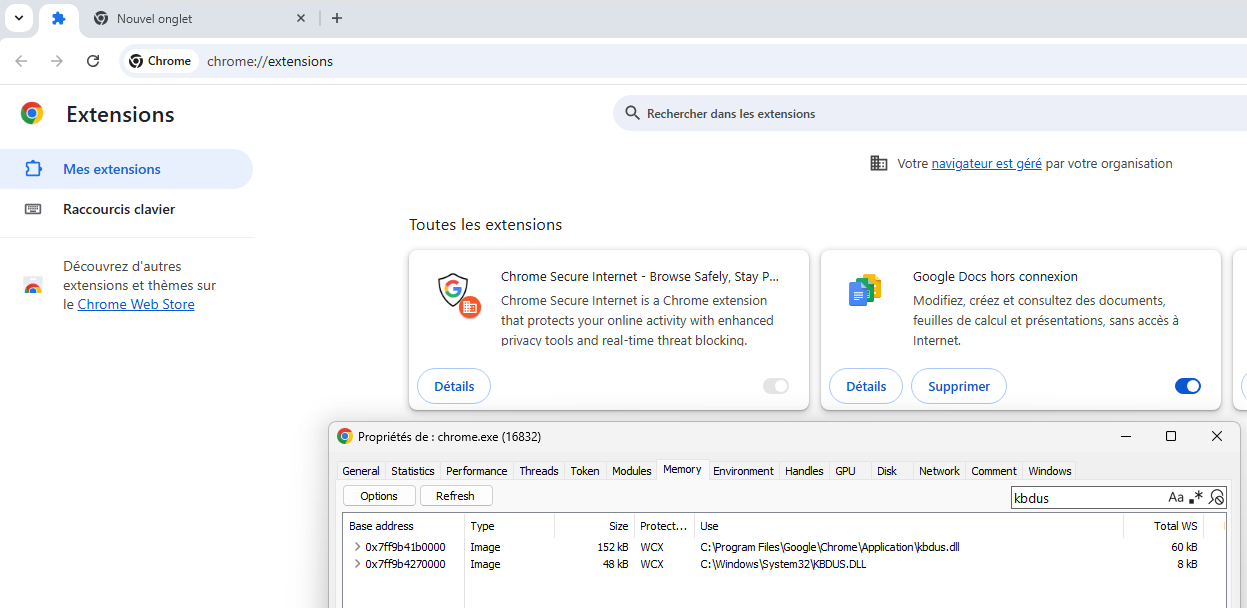Open a new tab with plus icon
The height and width of the screenshot is (608, 1247).
coord(337,18)
